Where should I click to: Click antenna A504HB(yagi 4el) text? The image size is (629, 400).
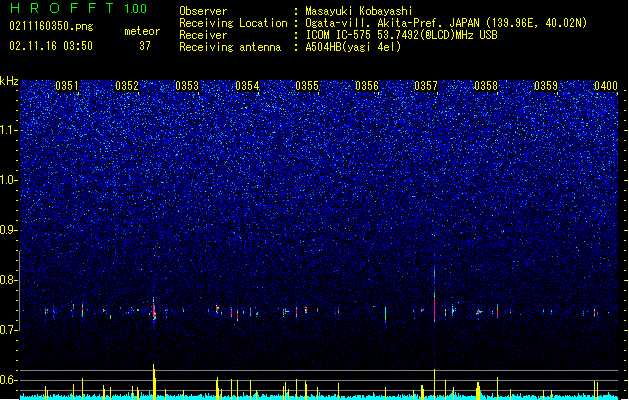[353, 47]
